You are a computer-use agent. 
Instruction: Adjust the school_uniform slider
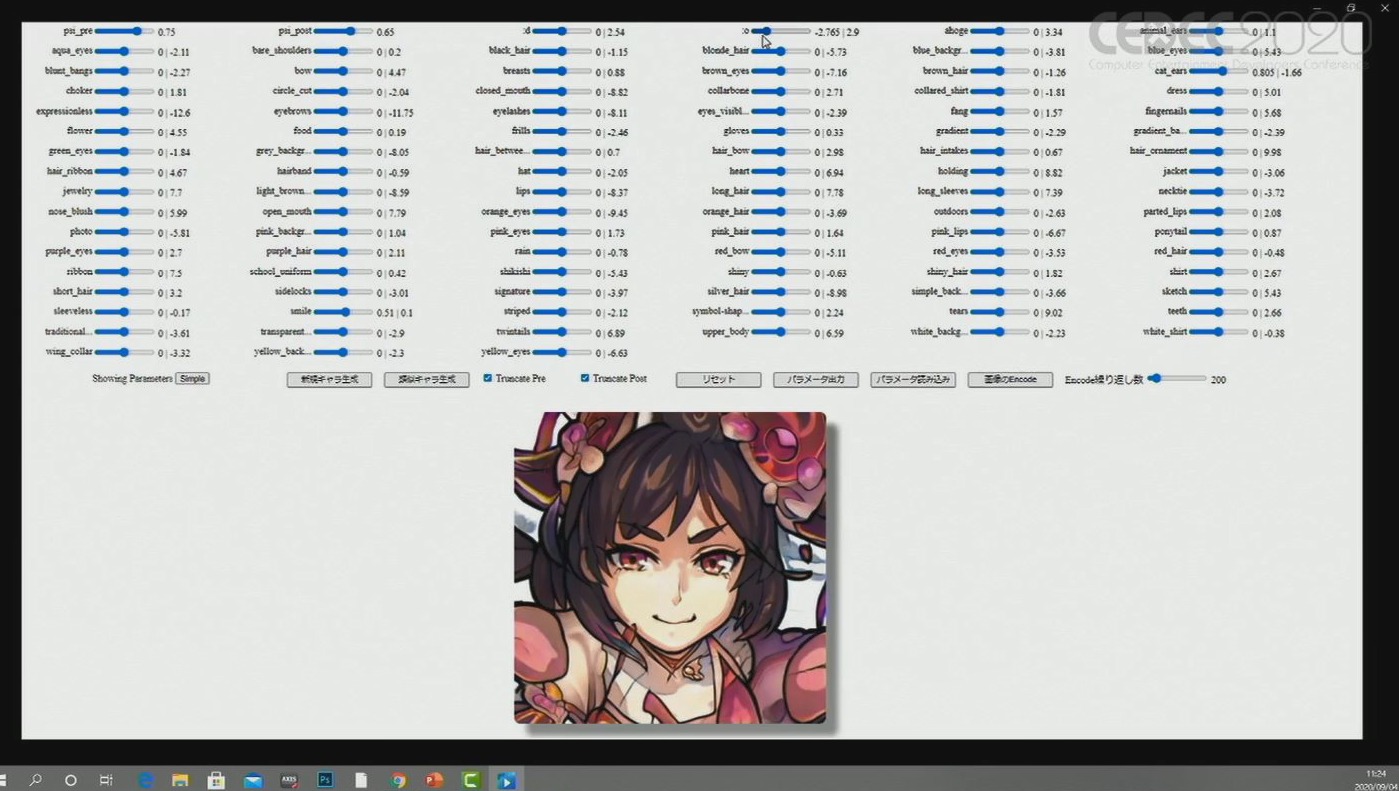pos(343,271)
